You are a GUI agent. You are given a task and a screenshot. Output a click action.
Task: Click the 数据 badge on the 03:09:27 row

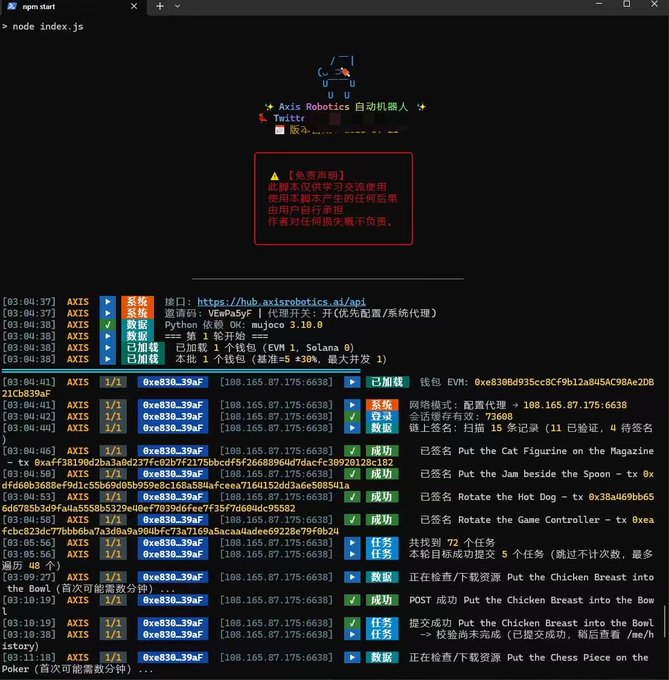point(382,577)
